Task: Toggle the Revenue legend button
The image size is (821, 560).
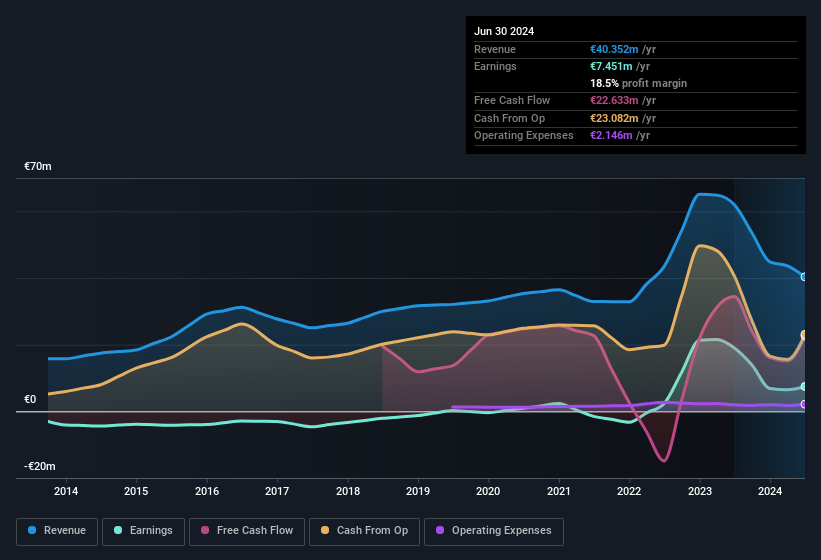Action: (57, 532)
